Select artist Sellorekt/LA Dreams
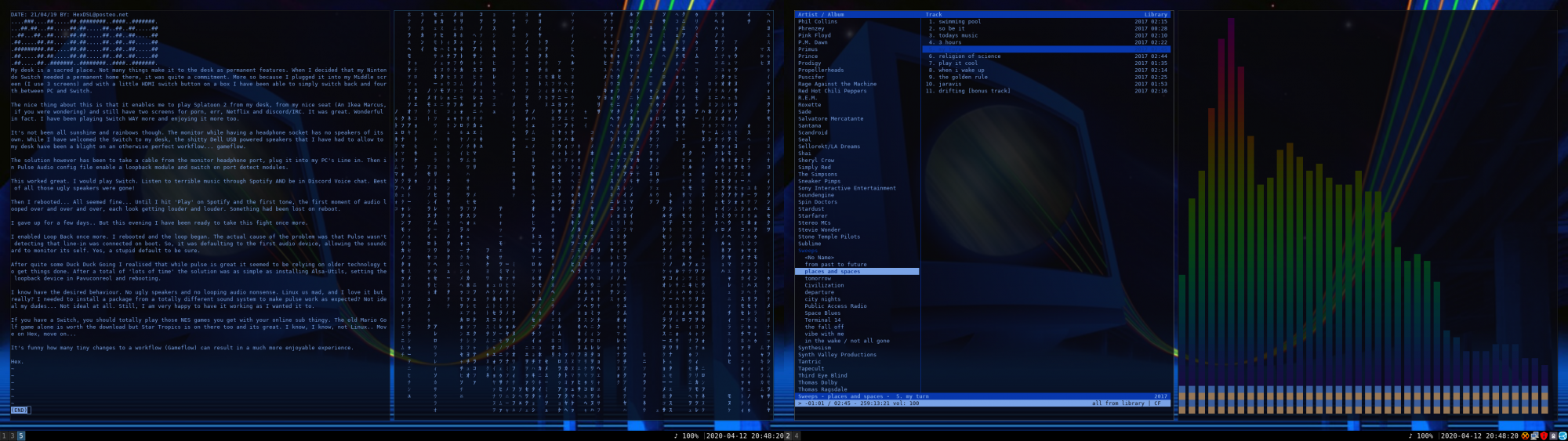The height and width of the screenshot is (441, 1568). [829, 146]
